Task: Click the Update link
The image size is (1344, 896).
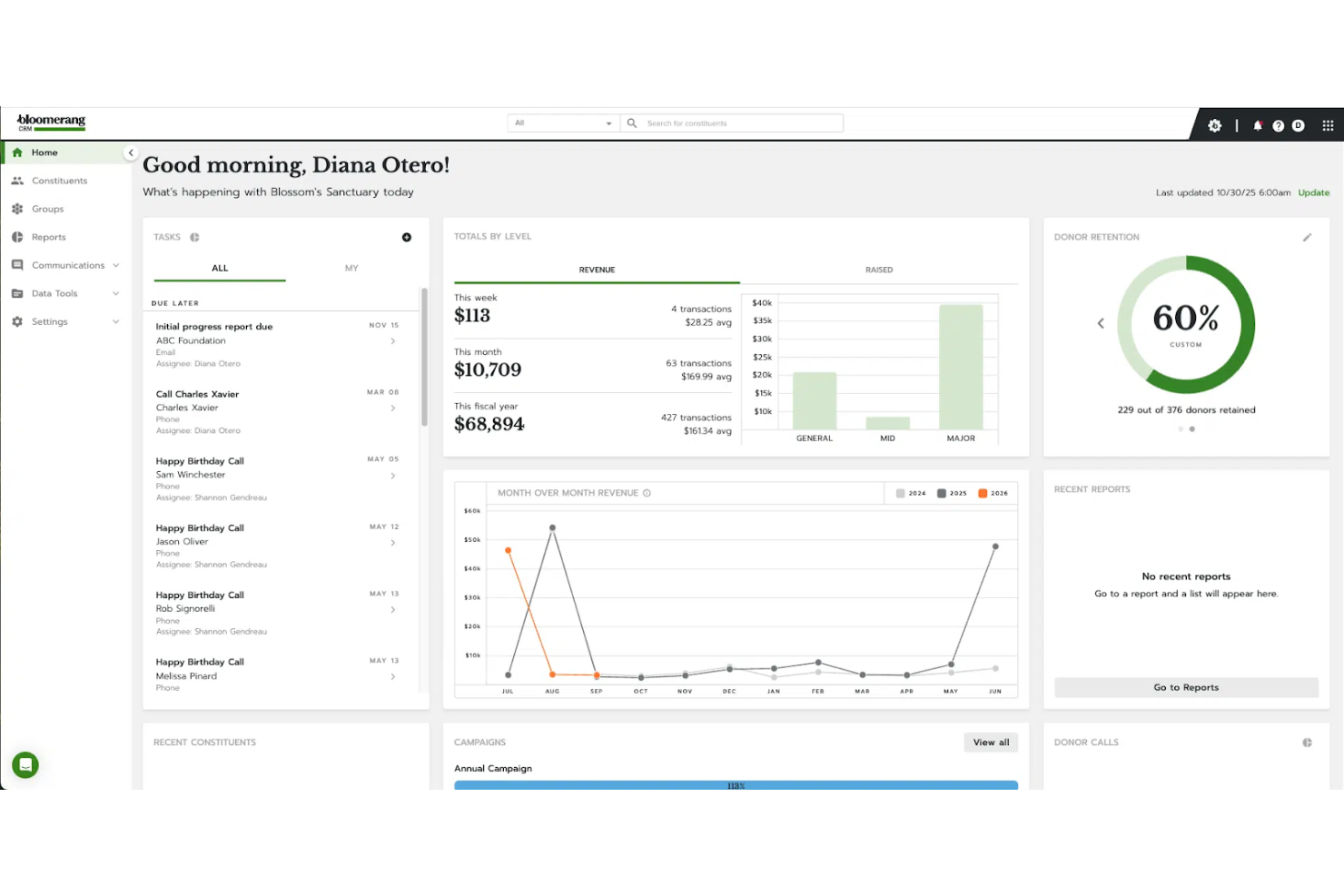Action: (1313, 193)
